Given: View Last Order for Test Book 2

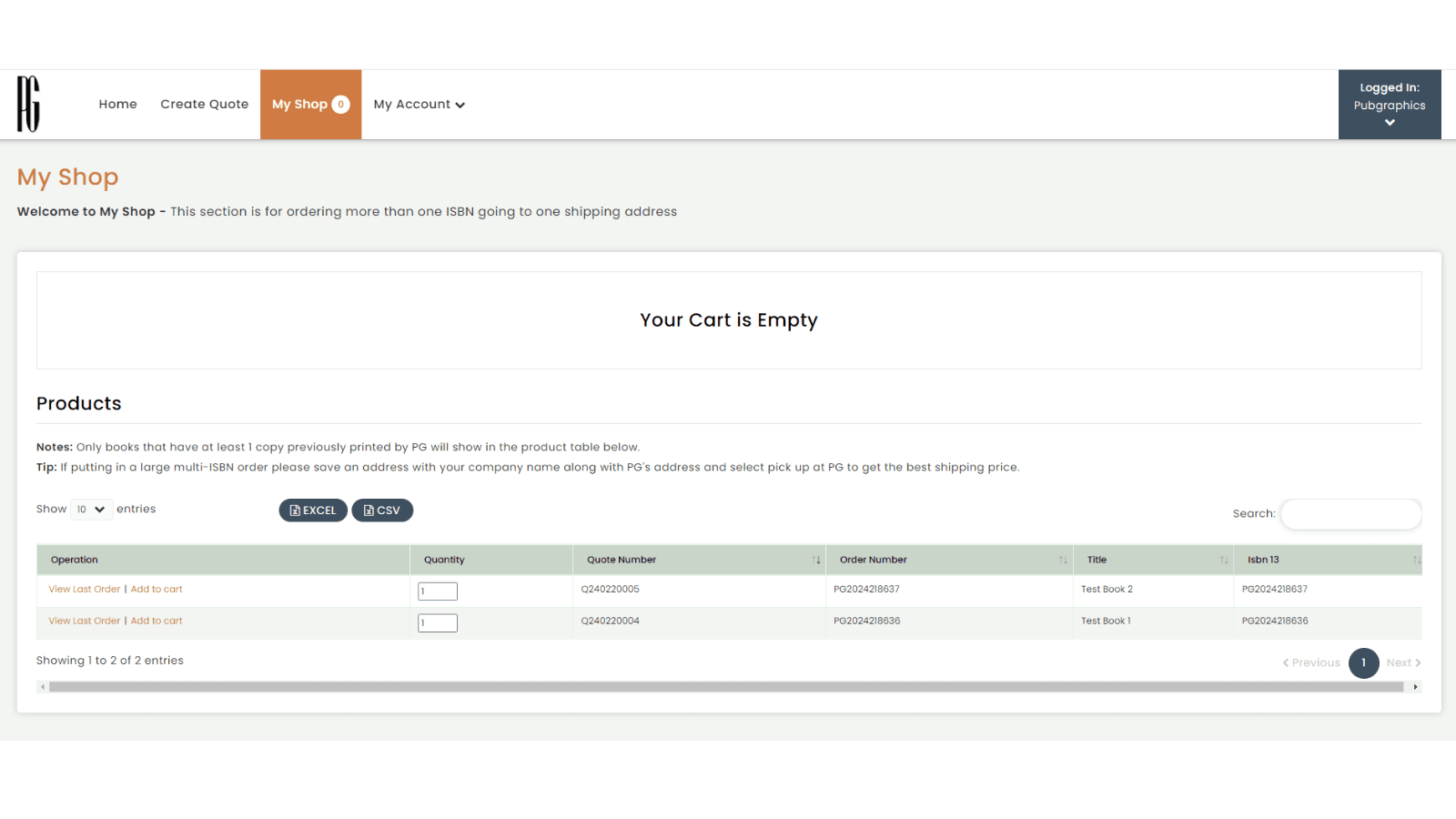Looking at the screenshot, I should pyautogui.click(x=84, y=590).
